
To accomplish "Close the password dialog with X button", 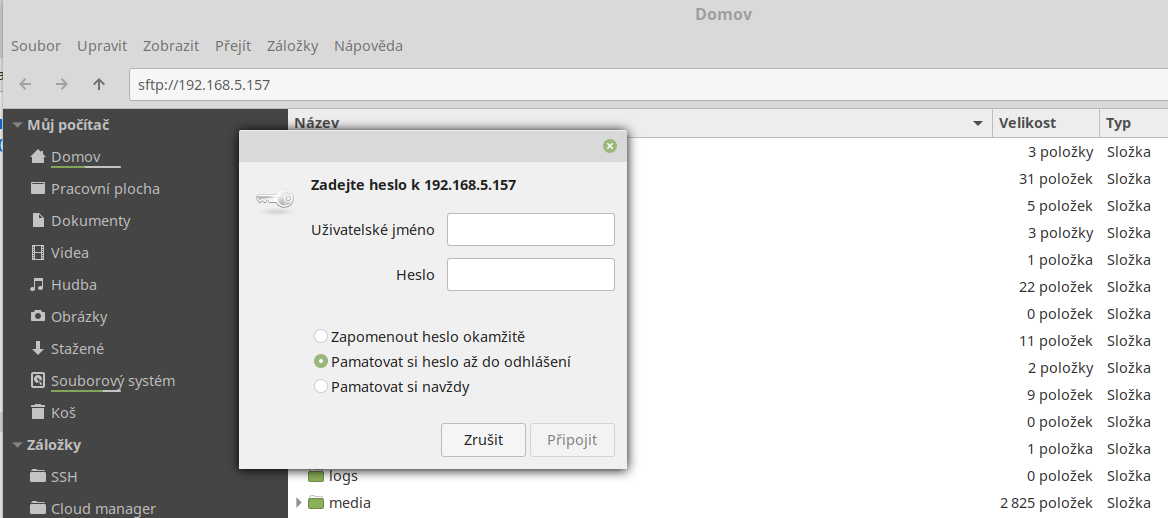I will (610, 146).
